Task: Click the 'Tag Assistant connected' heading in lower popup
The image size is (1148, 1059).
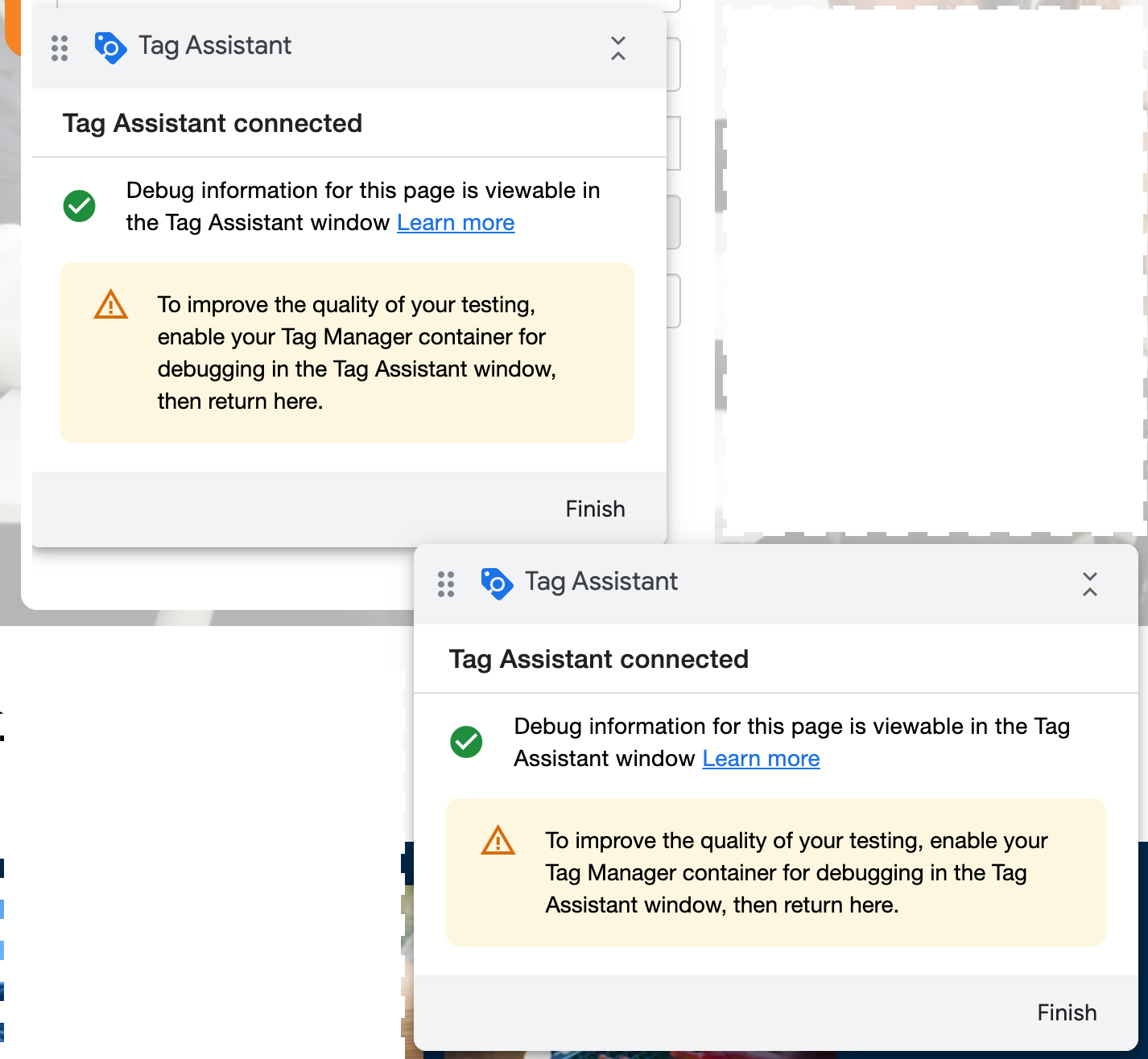Action: click(599, 659)
